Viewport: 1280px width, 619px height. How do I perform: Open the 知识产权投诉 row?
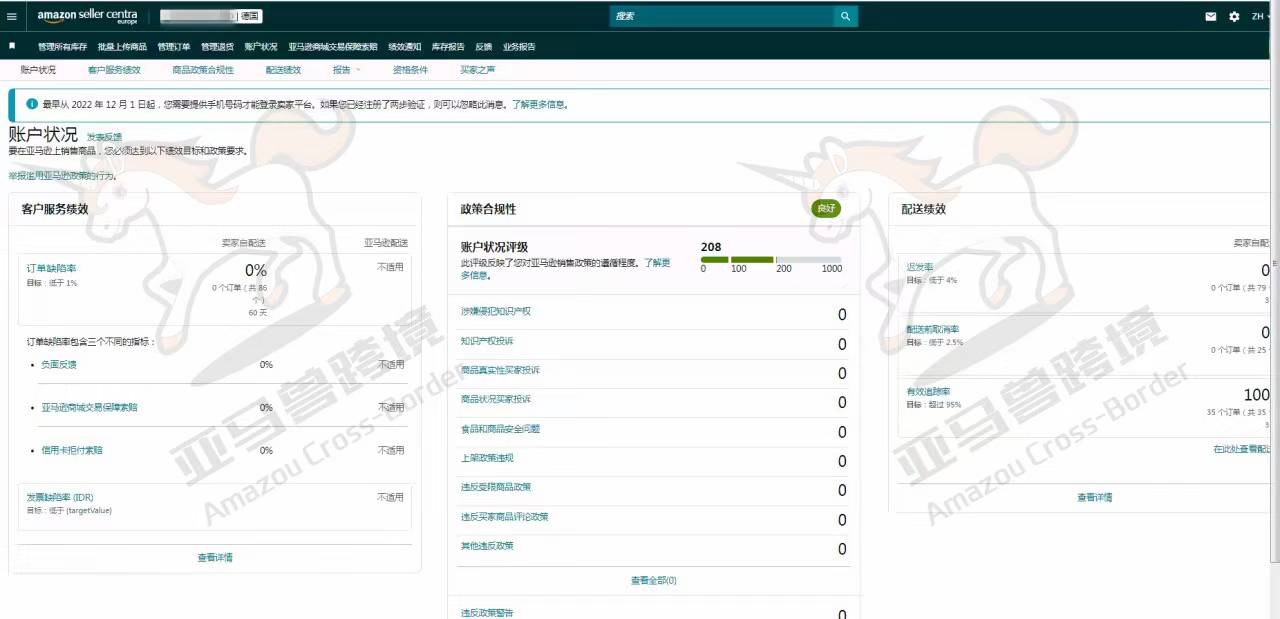point(654,343)
